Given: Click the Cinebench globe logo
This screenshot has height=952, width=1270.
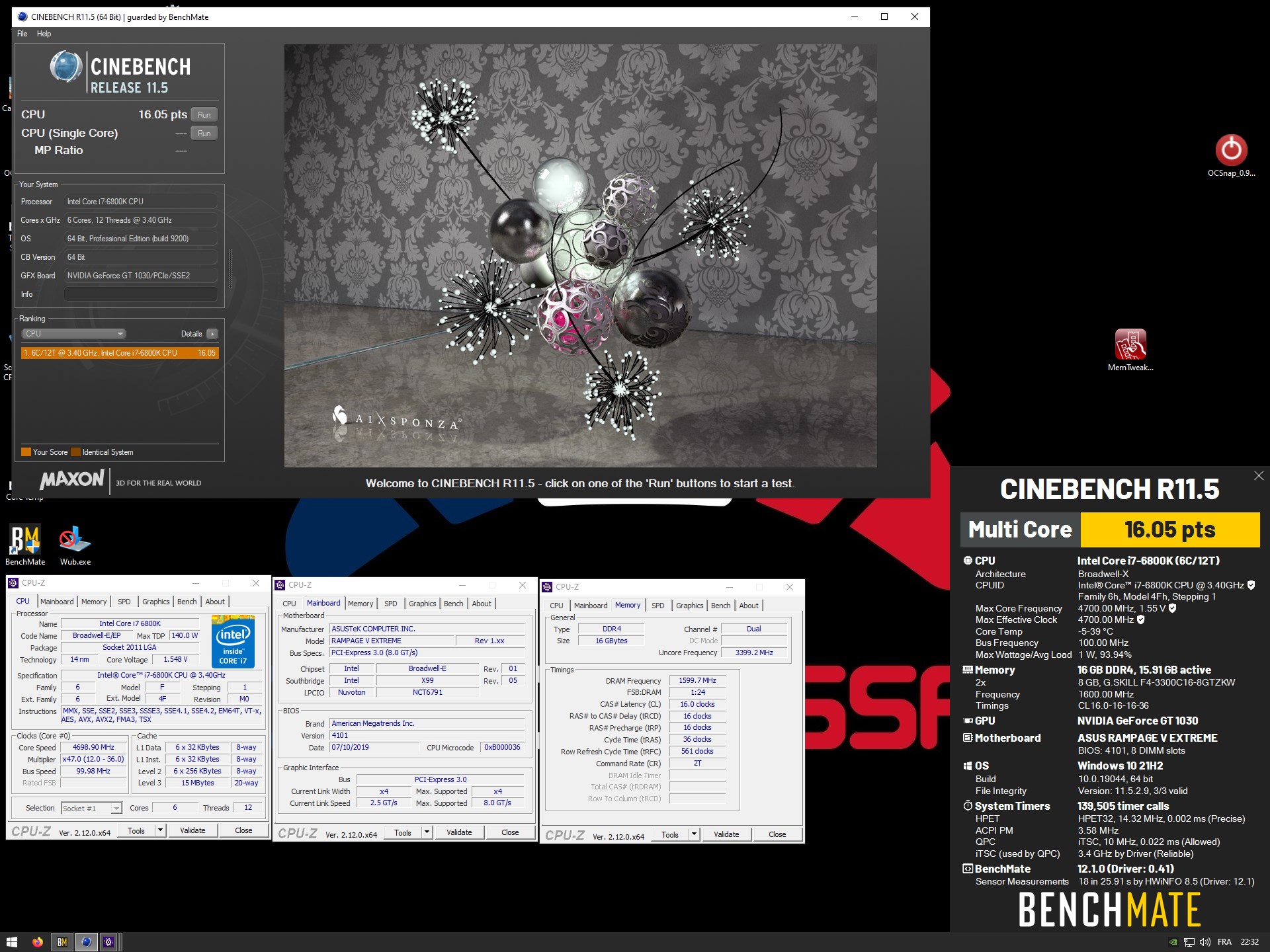Looking at the screenshot, I should [65, 67].
